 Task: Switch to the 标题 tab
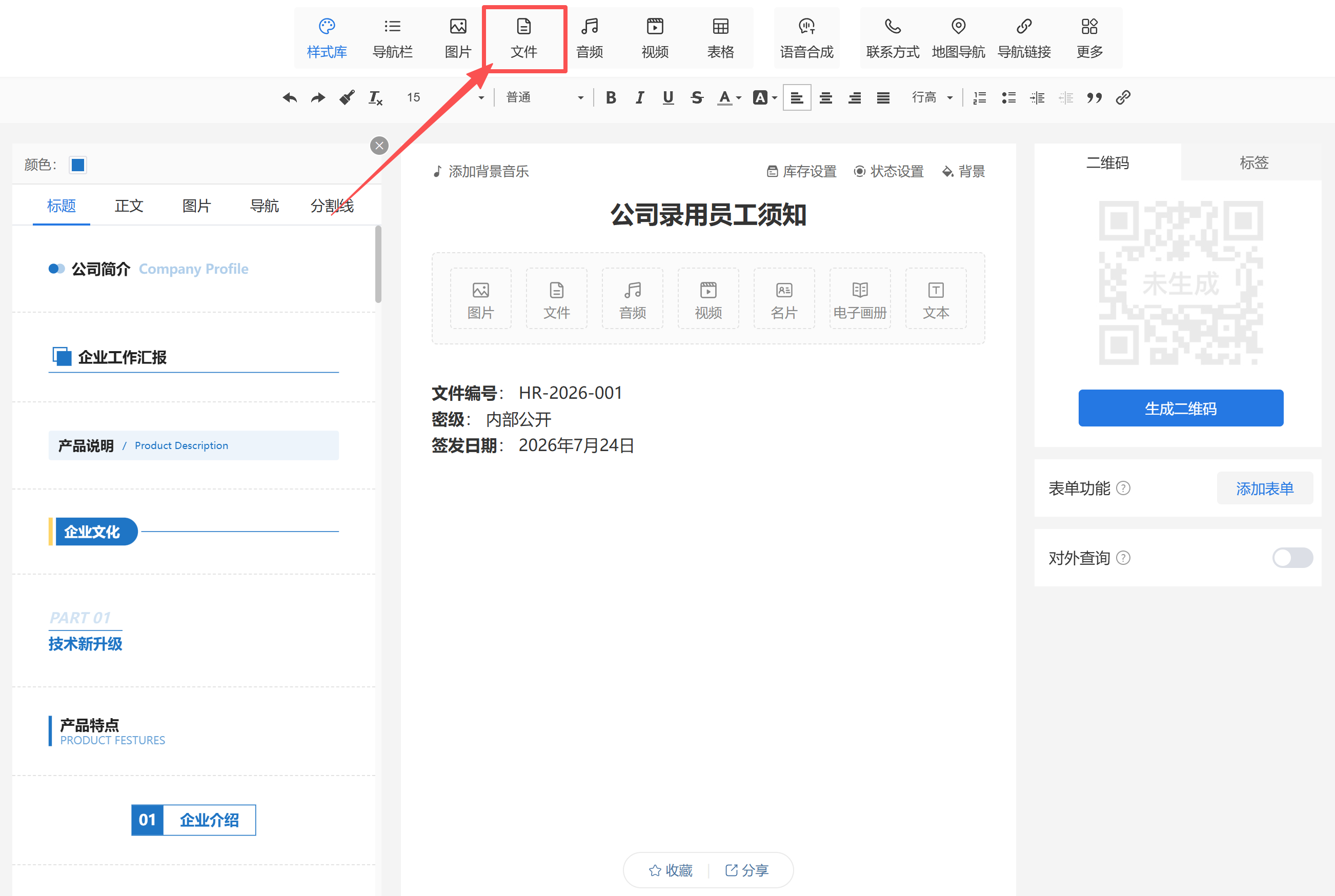click(x=61, y=206)
